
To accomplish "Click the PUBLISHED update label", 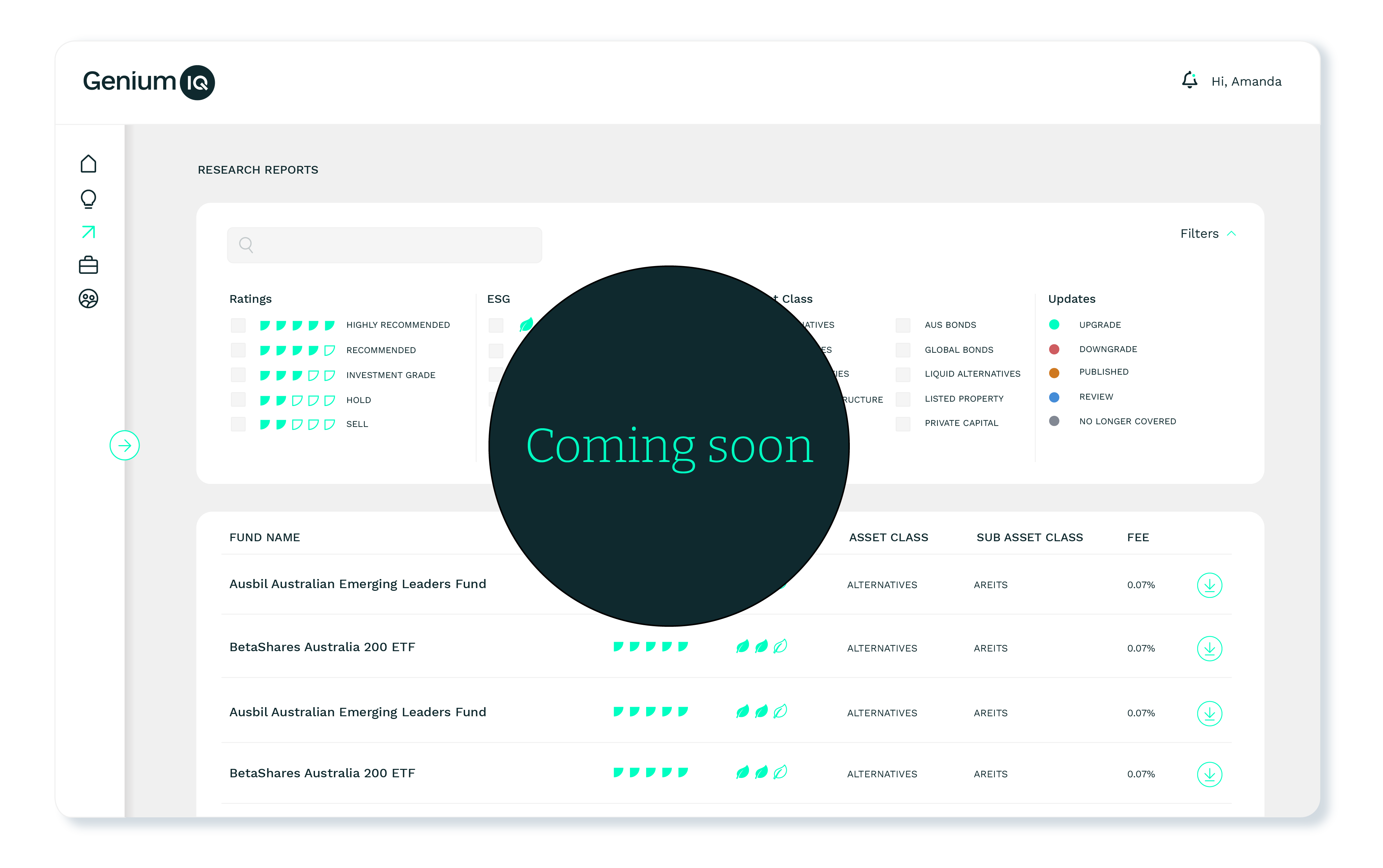I will point(1104,372).
